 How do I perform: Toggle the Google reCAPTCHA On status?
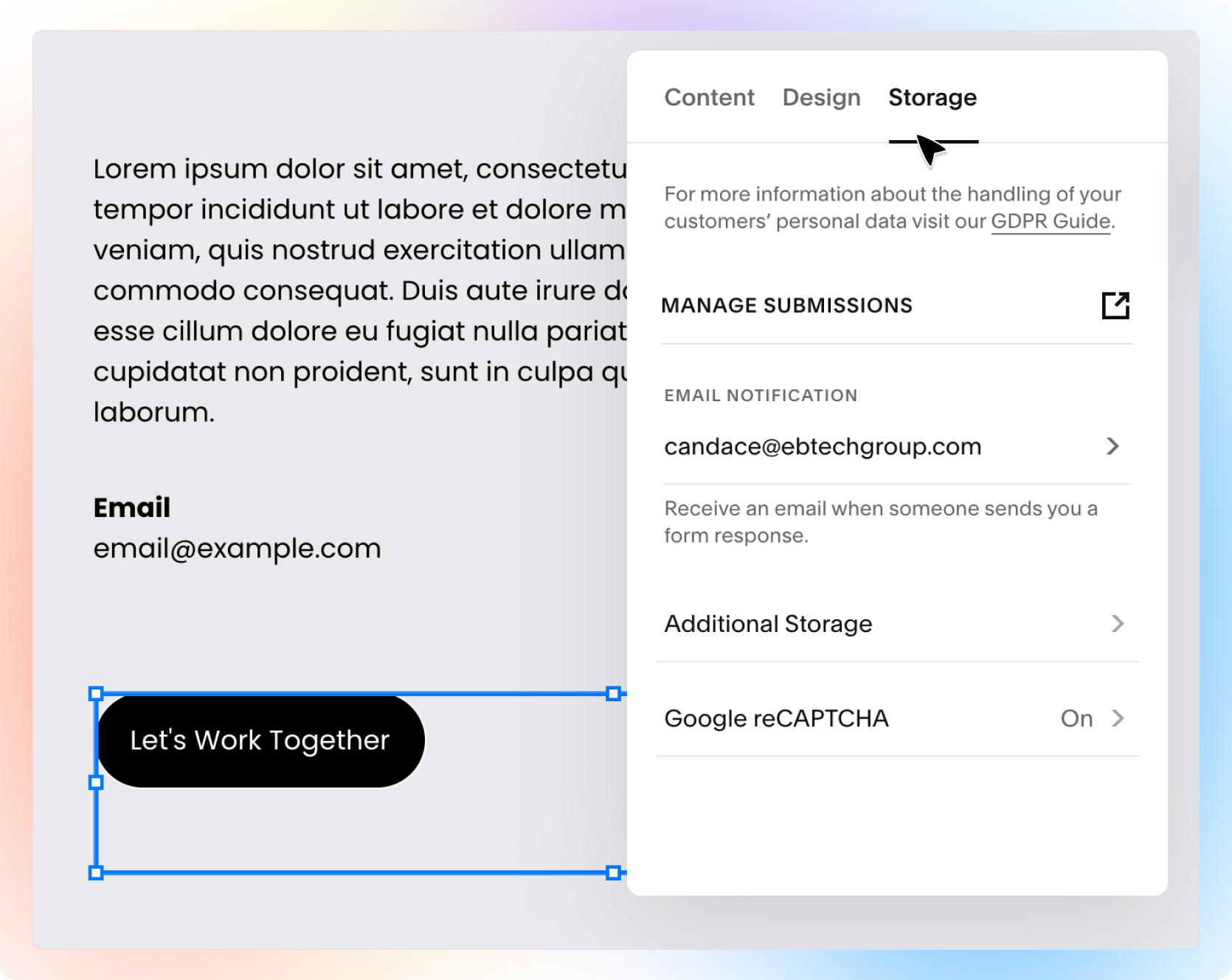point(1076,718)
